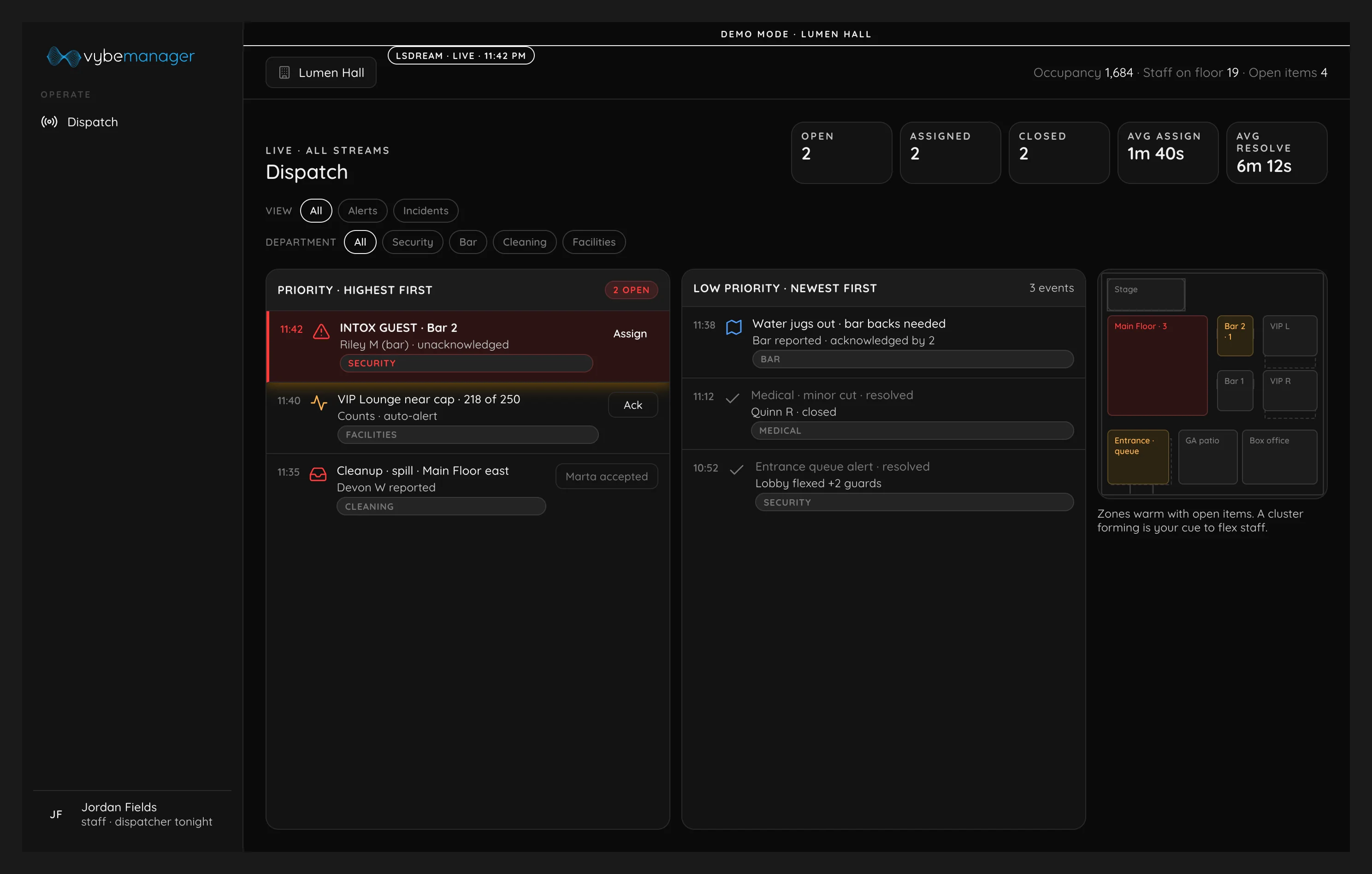Viewport: 1372px width, 874px height.
Task: Click the red warning triangle on INTOX GUEST
Action: point(321,331)
